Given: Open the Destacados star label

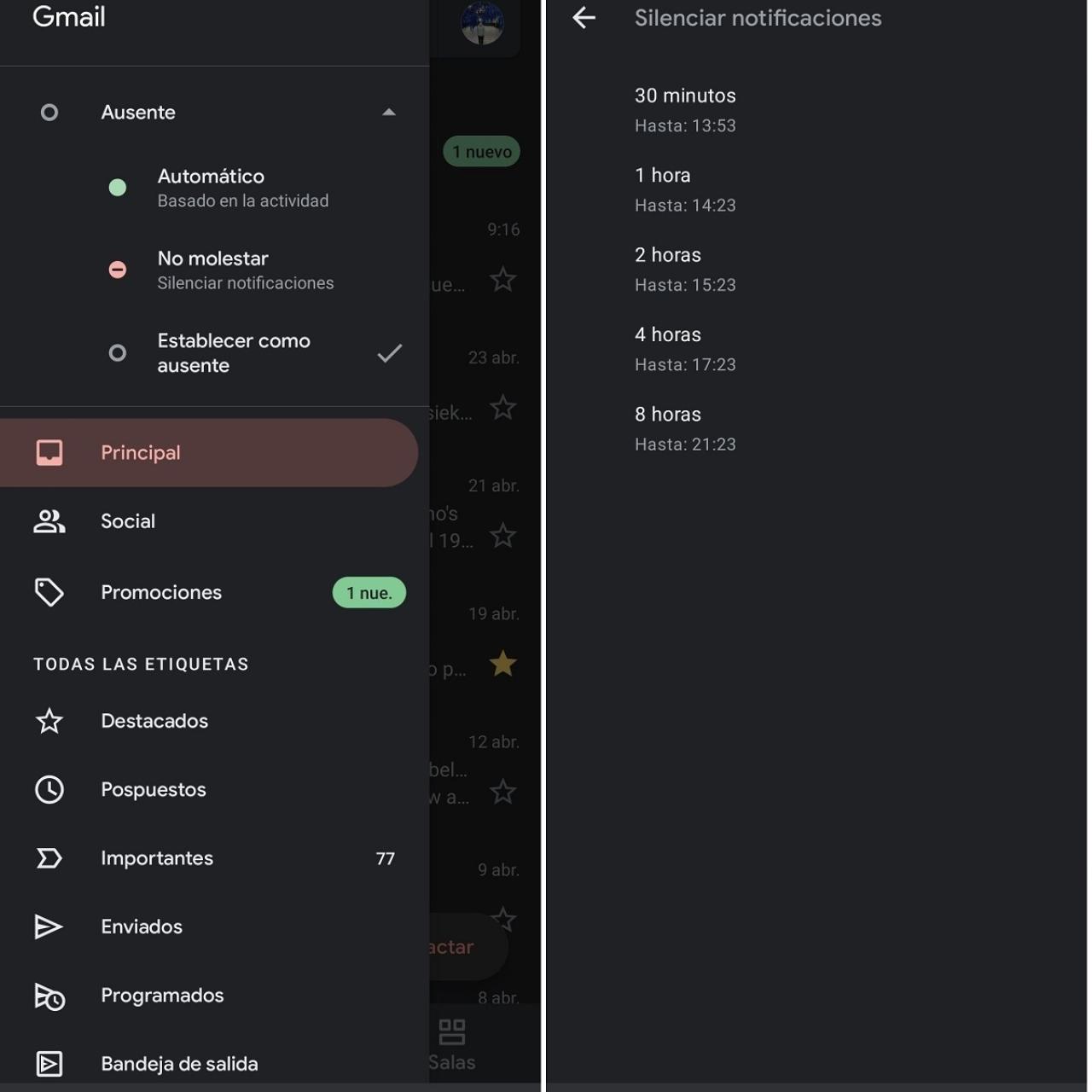Looking at the screenshot, I should click(154, 721).
